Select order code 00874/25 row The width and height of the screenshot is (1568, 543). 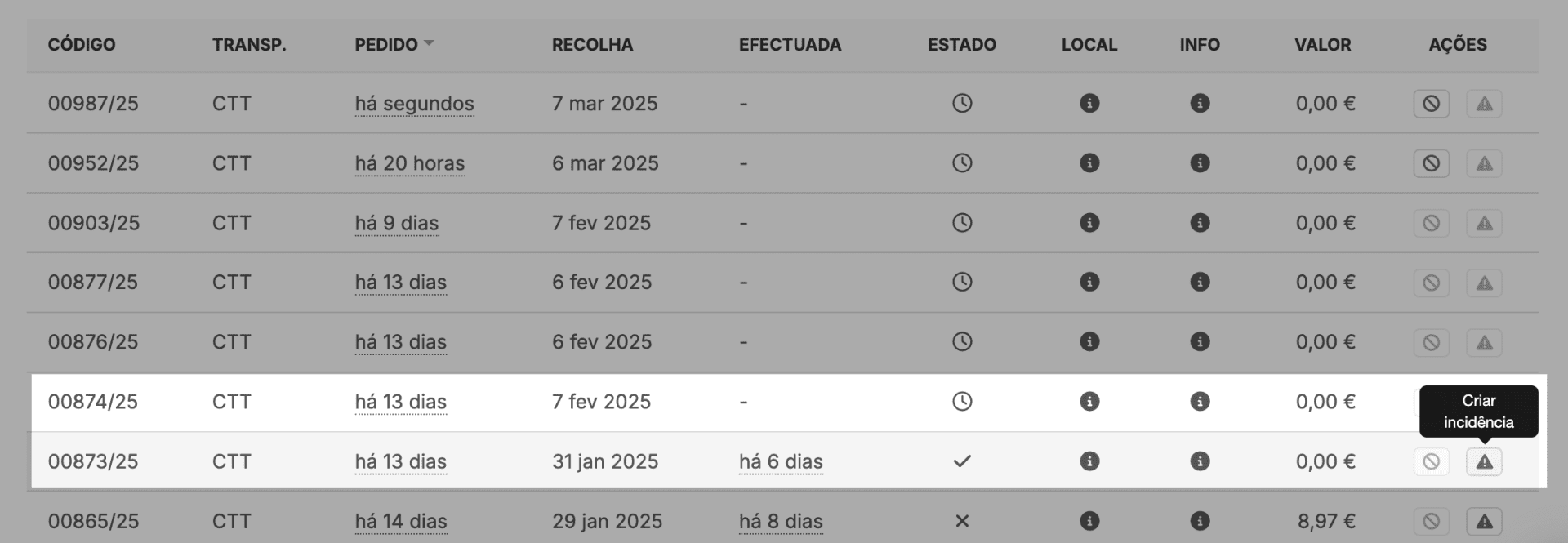[93, 402]
